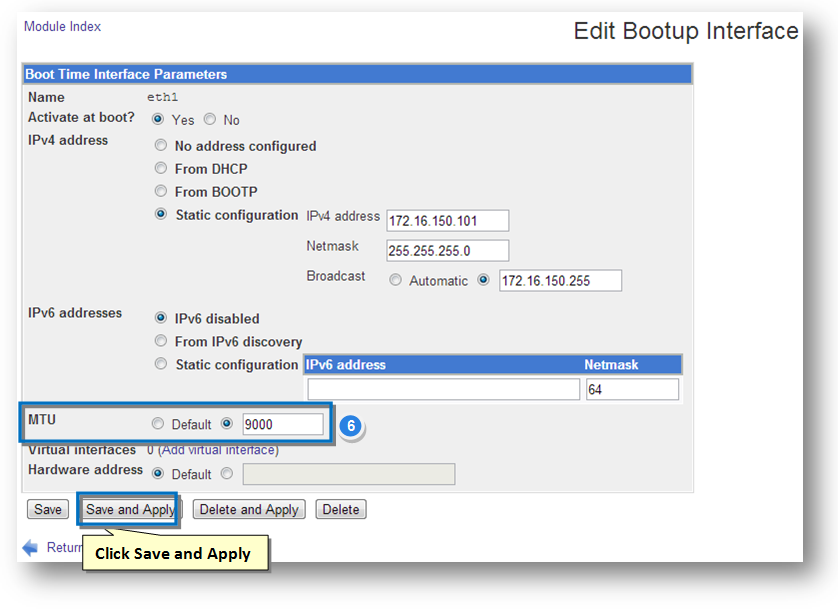Viewport: 838px width, 610px height.
Task: Select IPv6 Static configuration radio button
Action: click(160, 364)
